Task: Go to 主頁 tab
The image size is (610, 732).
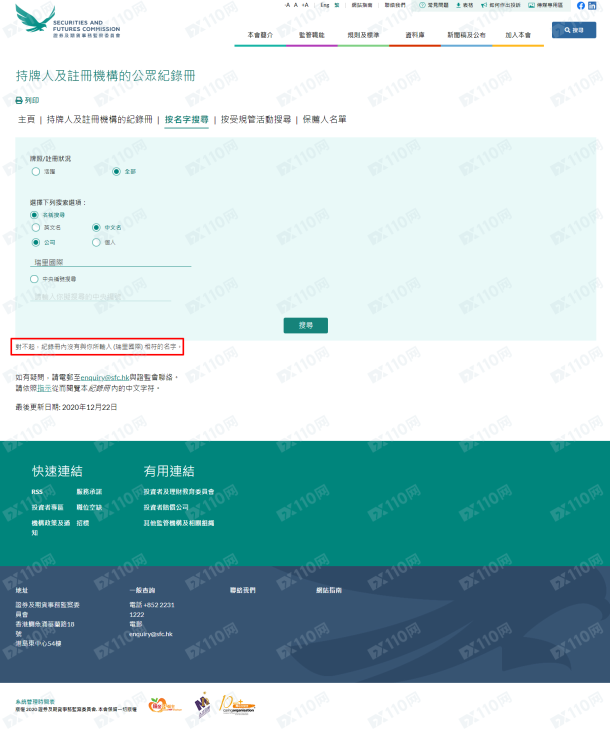Action: pos(27,120)
